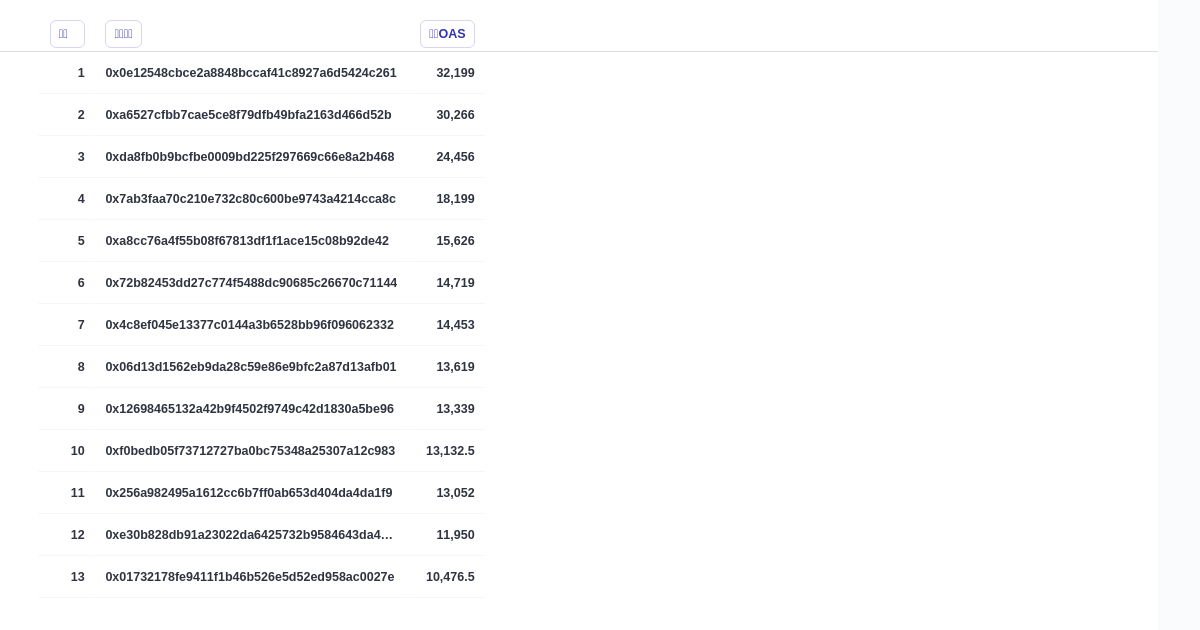Click address starting with 0x12698465132a
Screen dimensions: 1200x630
tap(249, 409)
